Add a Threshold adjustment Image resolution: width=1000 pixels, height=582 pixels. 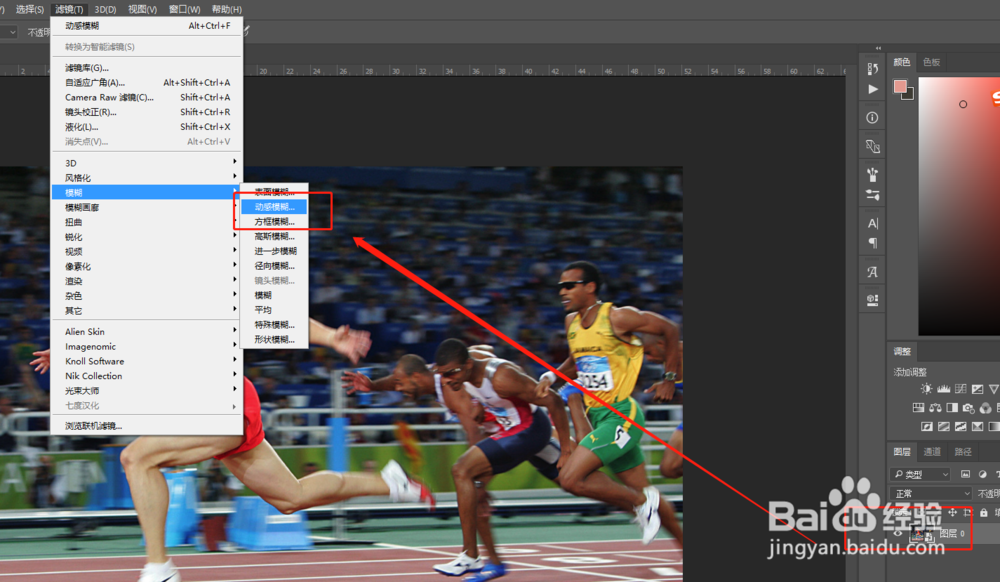(960, 426)
